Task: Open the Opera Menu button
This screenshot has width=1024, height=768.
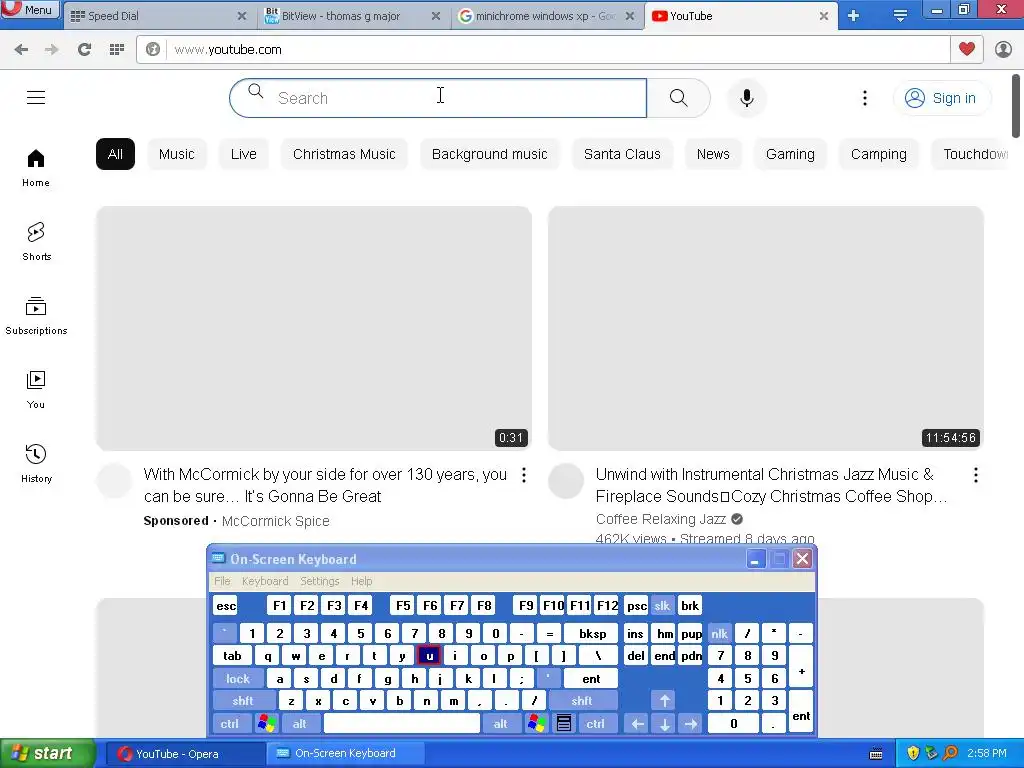Action: tap(30, 10)
